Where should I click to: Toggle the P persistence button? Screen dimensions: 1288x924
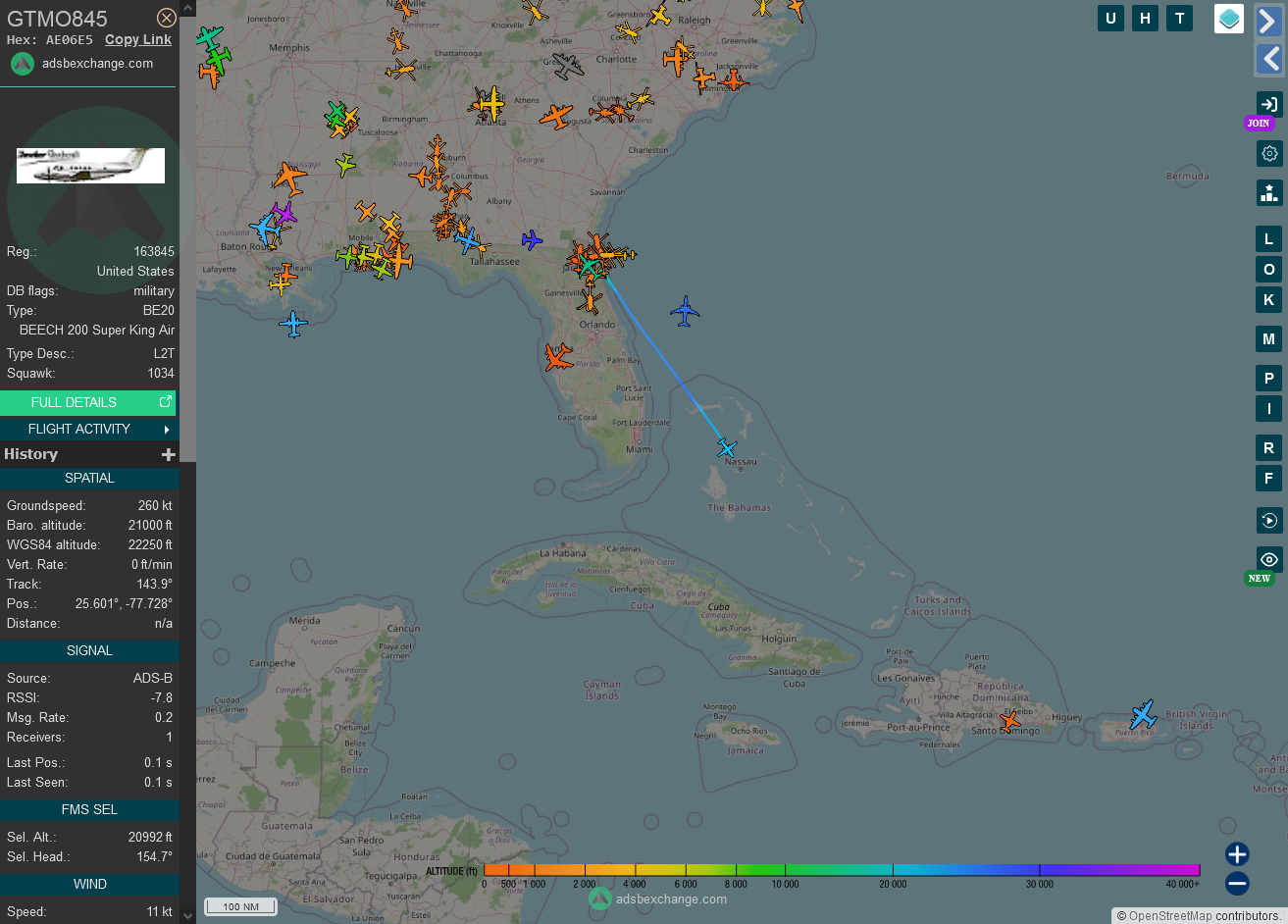pos(1269,379)
